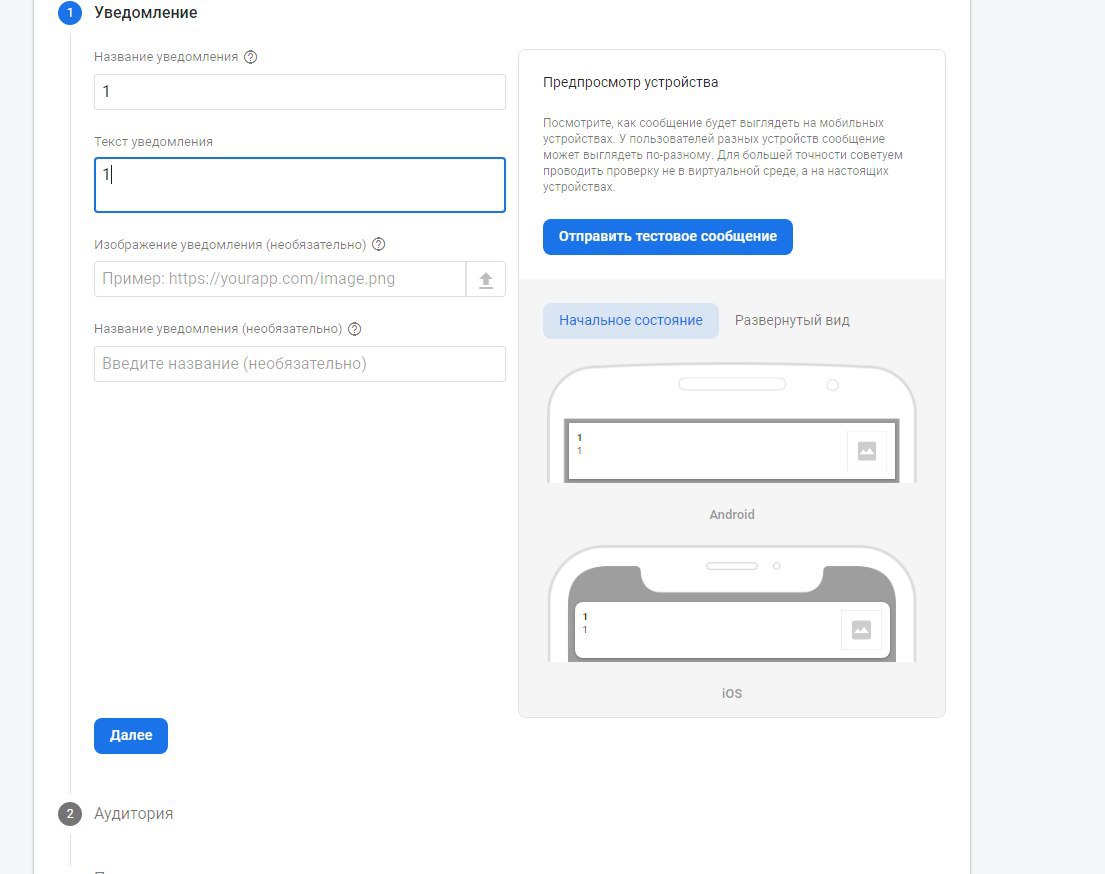Click the Далее button
1105x874 pixels.
click(131, 736)
